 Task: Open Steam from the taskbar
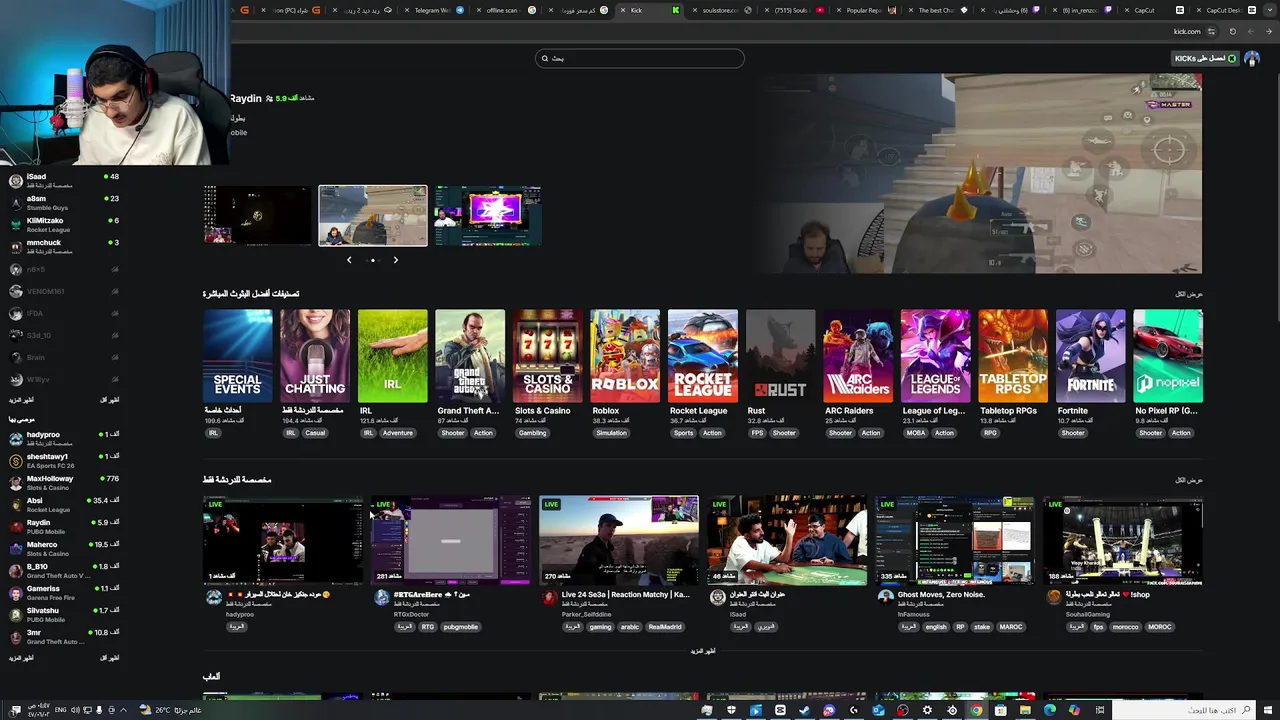[804, 710]
